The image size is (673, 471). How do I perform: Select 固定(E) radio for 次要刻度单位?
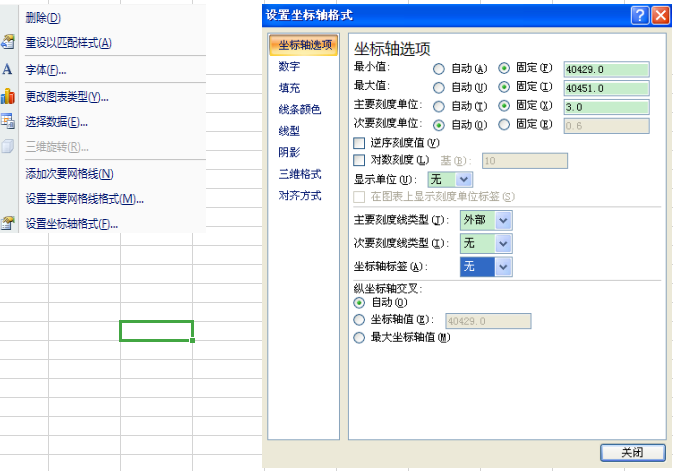(x=504, y=125)
